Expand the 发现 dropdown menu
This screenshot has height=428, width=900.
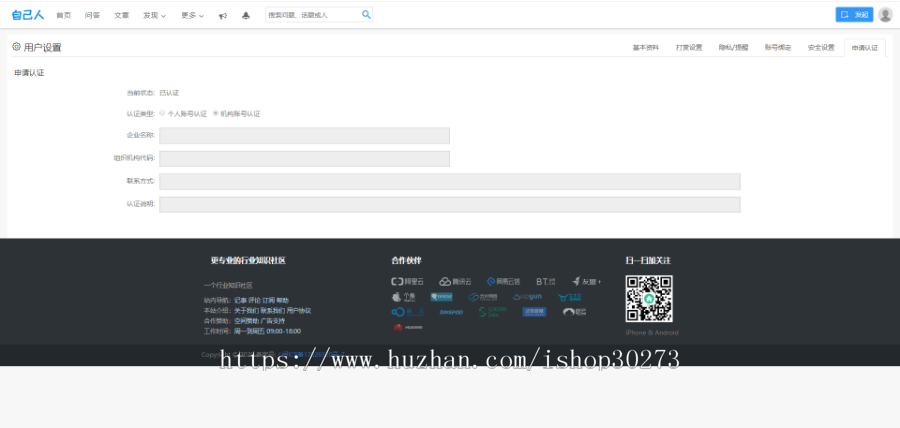coord(154,15)
